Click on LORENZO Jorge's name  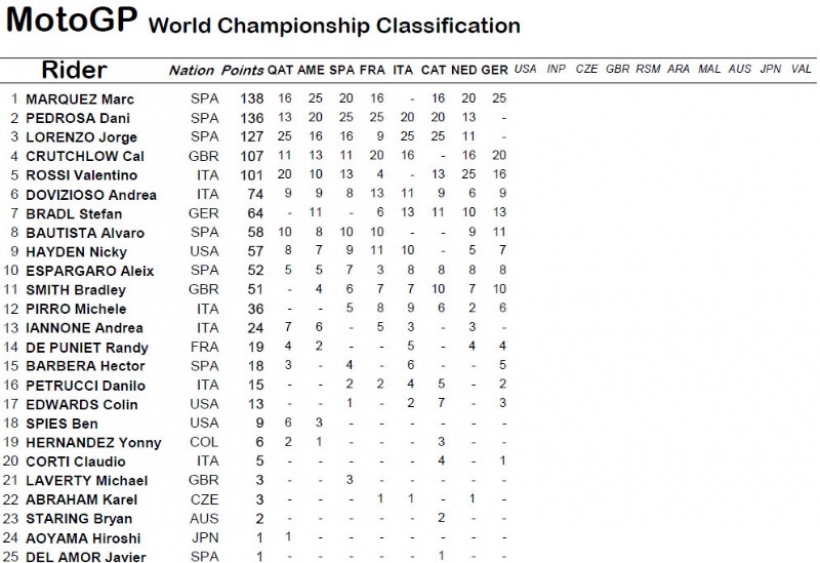point(82,137)
